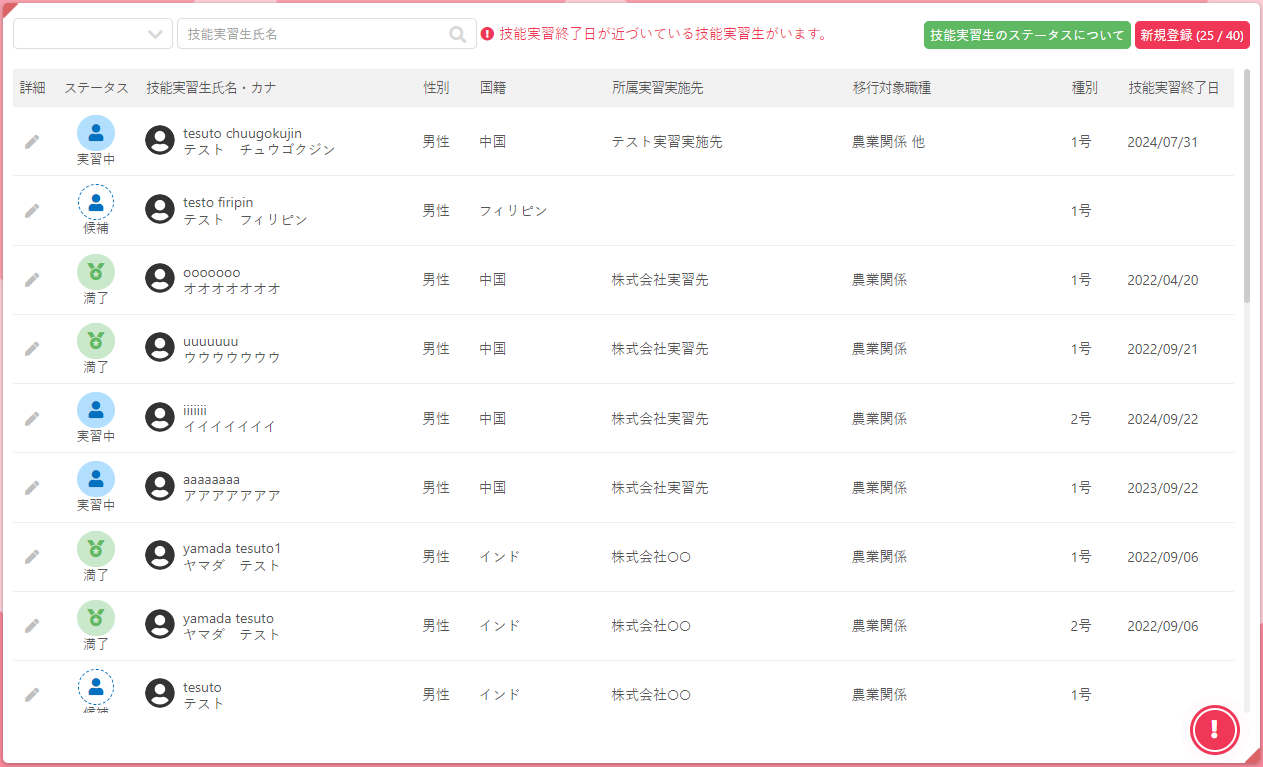
Task: Click the 満了 medal icon for ooooooo
Action: click(x=96, y=273)
